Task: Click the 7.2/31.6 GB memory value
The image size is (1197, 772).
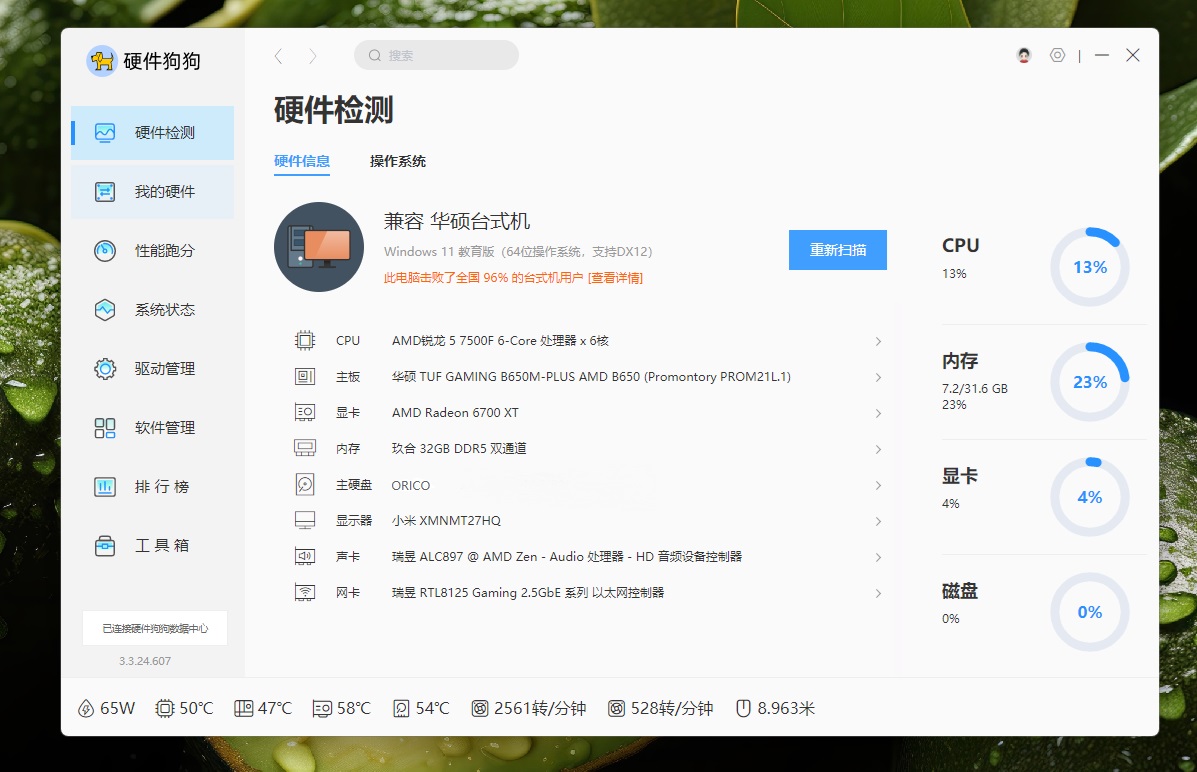Action: pyautogui.click(x=975, y=389)
